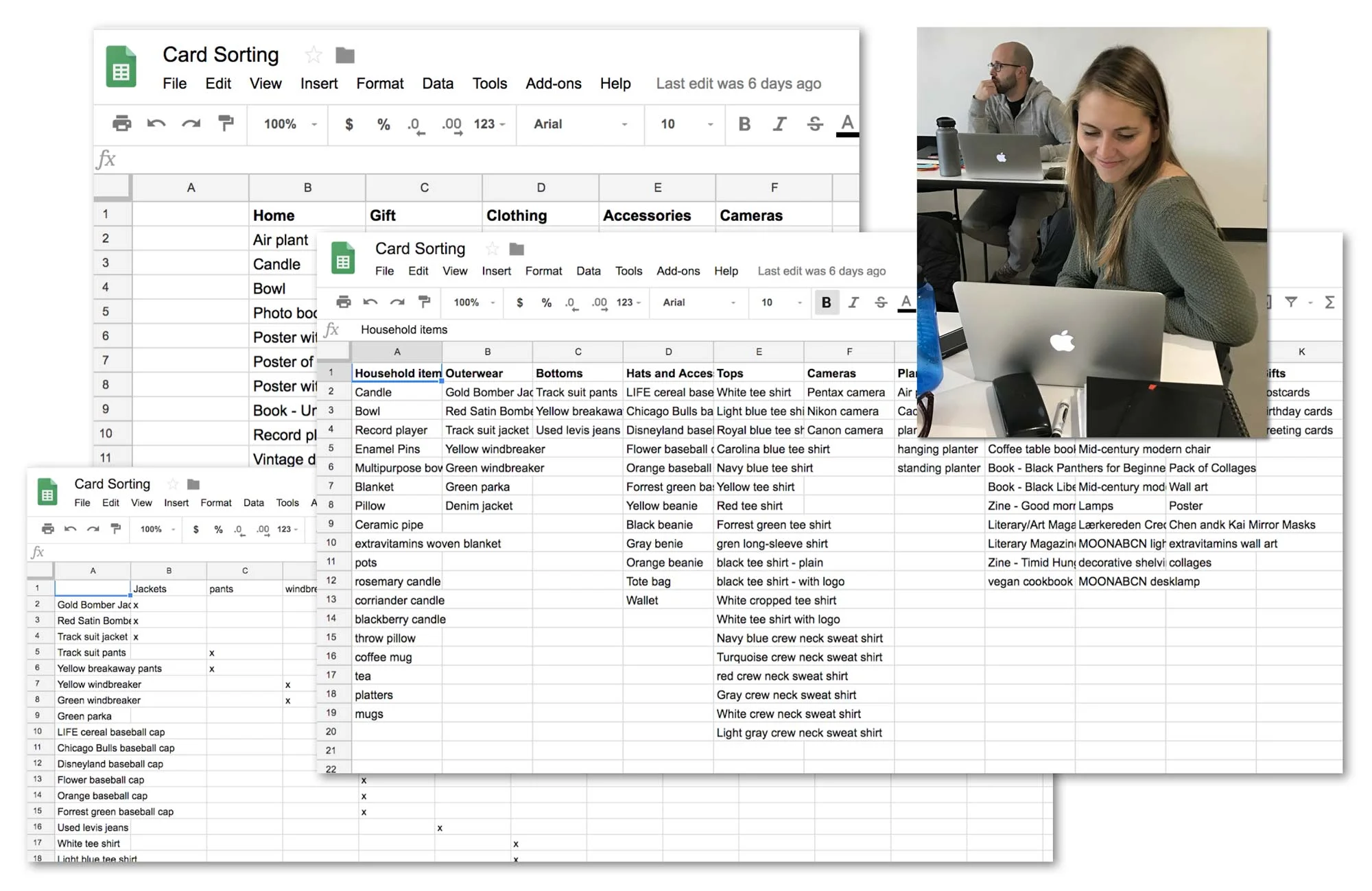The image size is (1372, 891).
Task: Open zoom dropdown in middle window
Action: click(x=474, y=302)
